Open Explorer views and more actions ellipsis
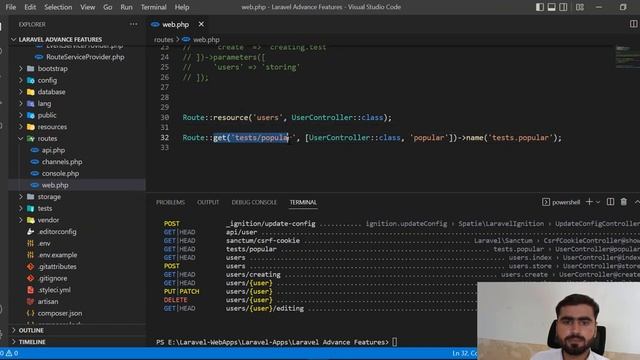Viewport: 640px width, 360px height. click(x=133, y=24)
